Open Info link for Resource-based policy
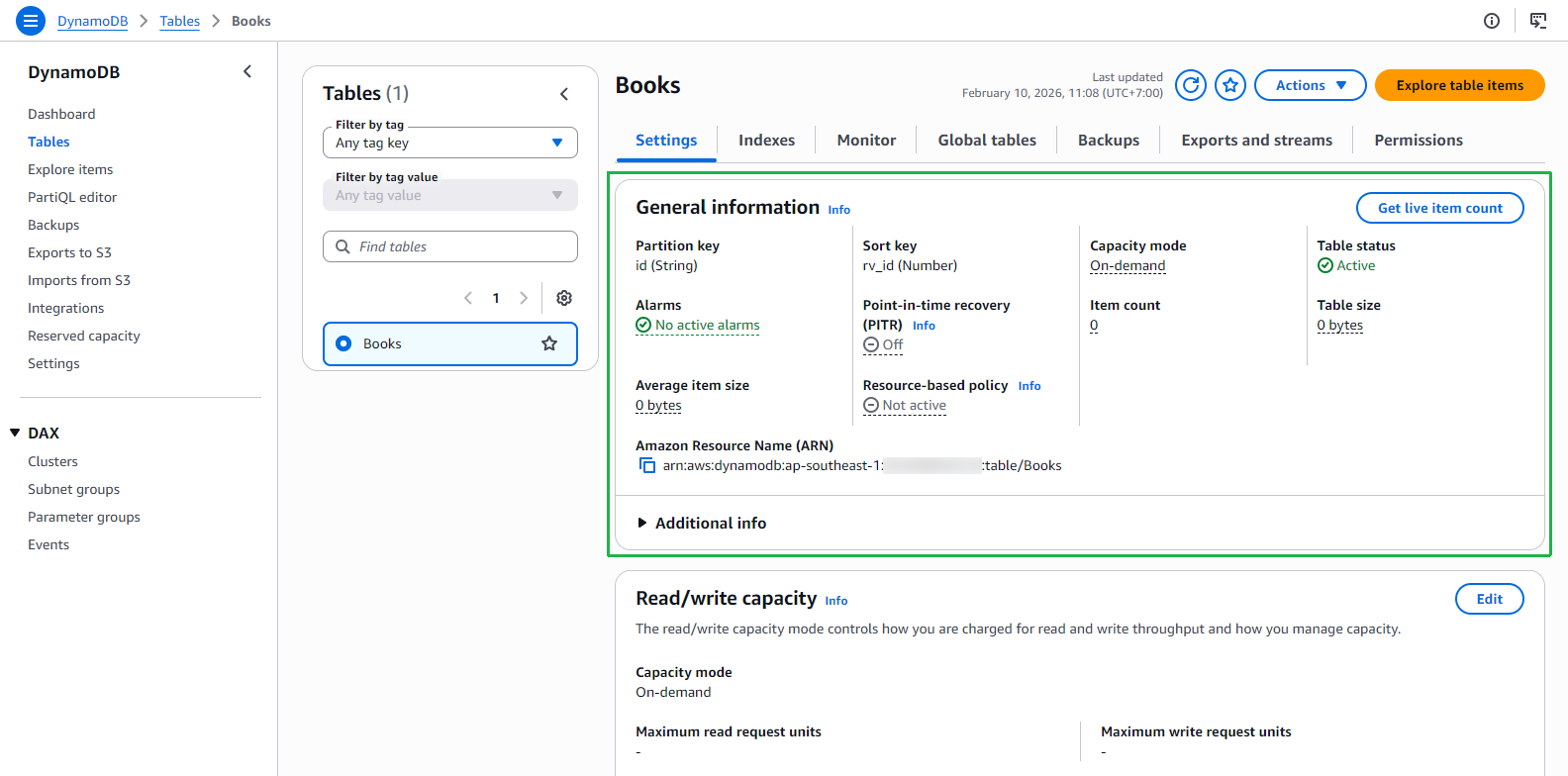Viewport: 1568px width, 776px height. [1029, 386]
